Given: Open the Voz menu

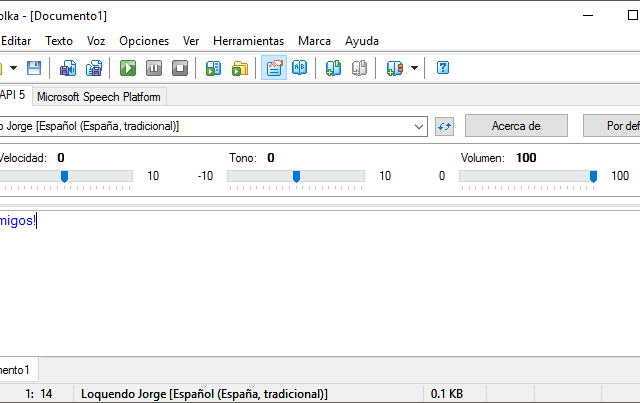Looking at the screenshot, I should [x=96, y=41].
